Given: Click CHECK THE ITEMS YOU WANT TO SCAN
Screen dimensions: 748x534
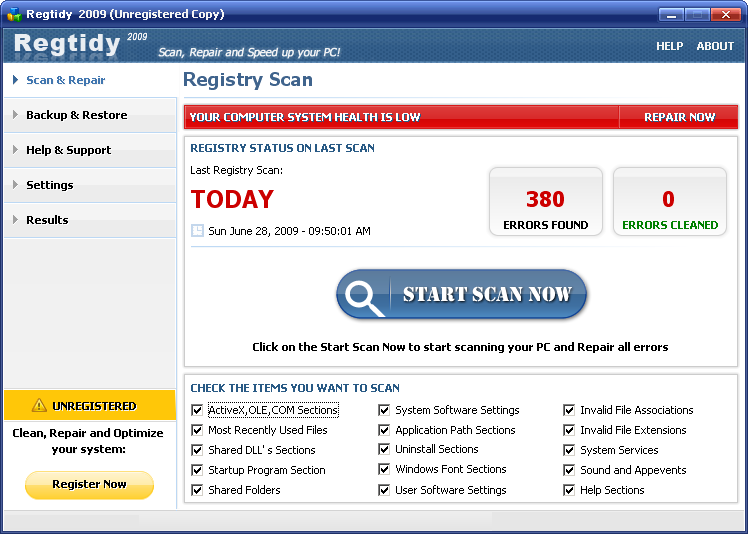Looking at the screenshot, I should pos(295,388).
